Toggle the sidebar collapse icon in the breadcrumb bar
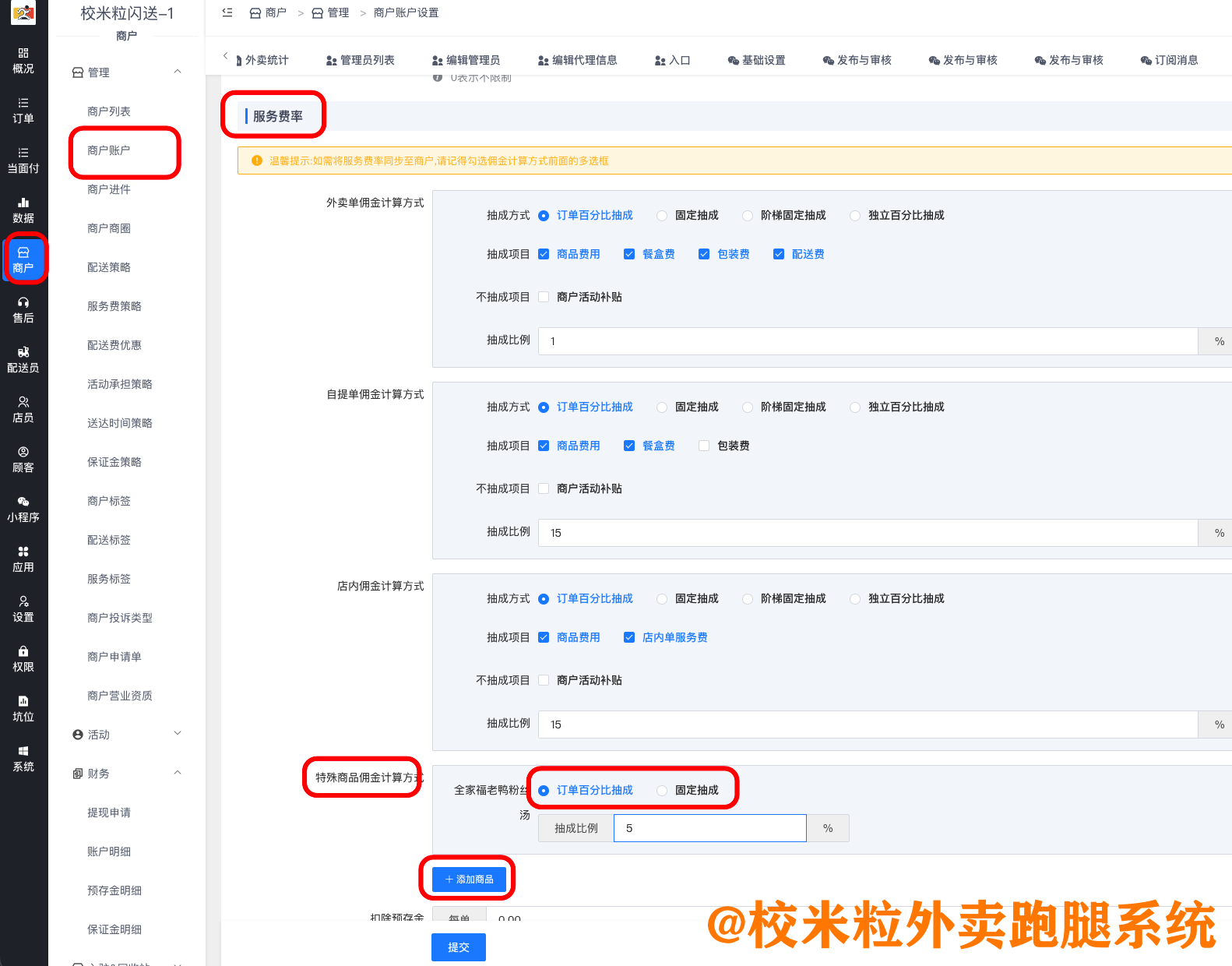 click(x=227, y=12)
